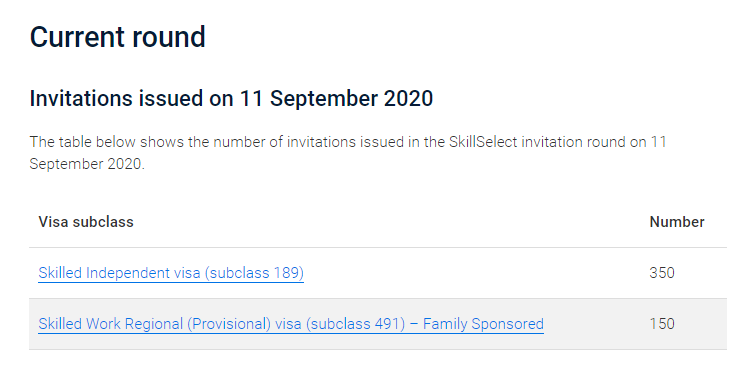Select the 350 invitations number cell

click(662, 273)
